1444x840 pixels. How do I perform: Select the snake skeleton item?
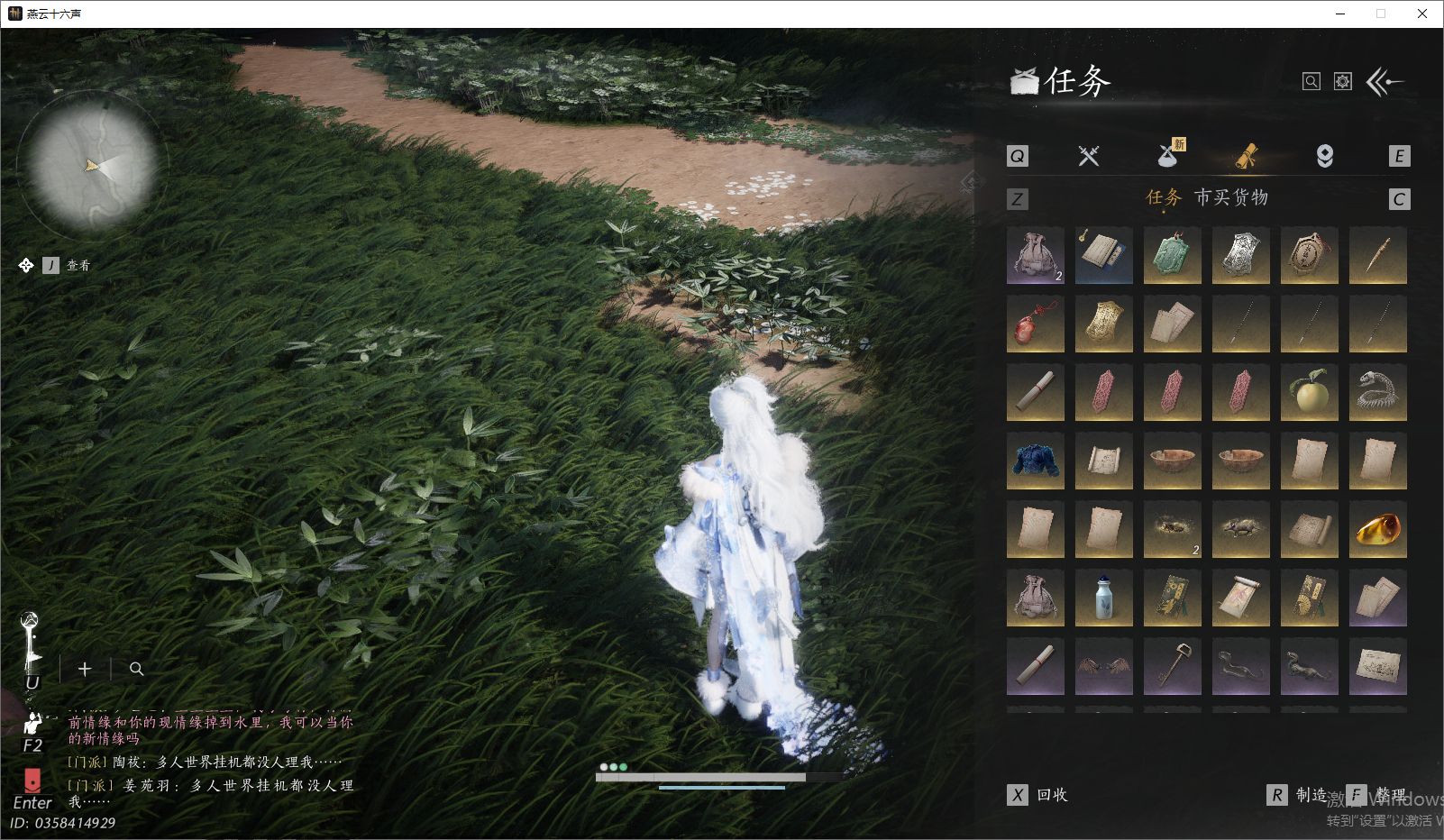click(x=1378, y=393)
